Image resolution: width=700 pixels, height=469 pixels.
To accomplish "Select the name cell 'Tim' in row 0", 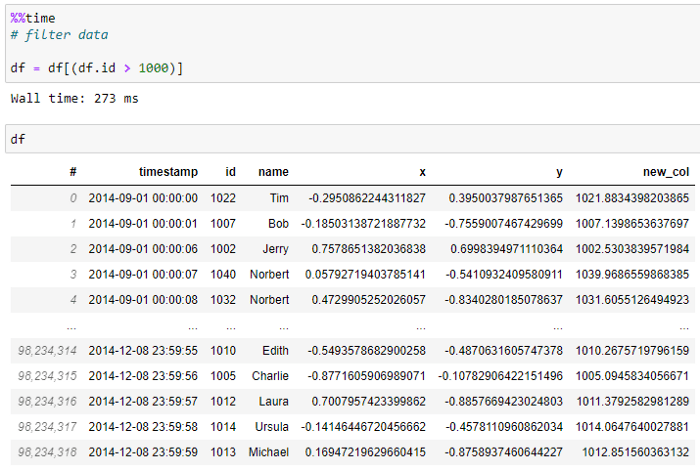I will coord(279,198).
